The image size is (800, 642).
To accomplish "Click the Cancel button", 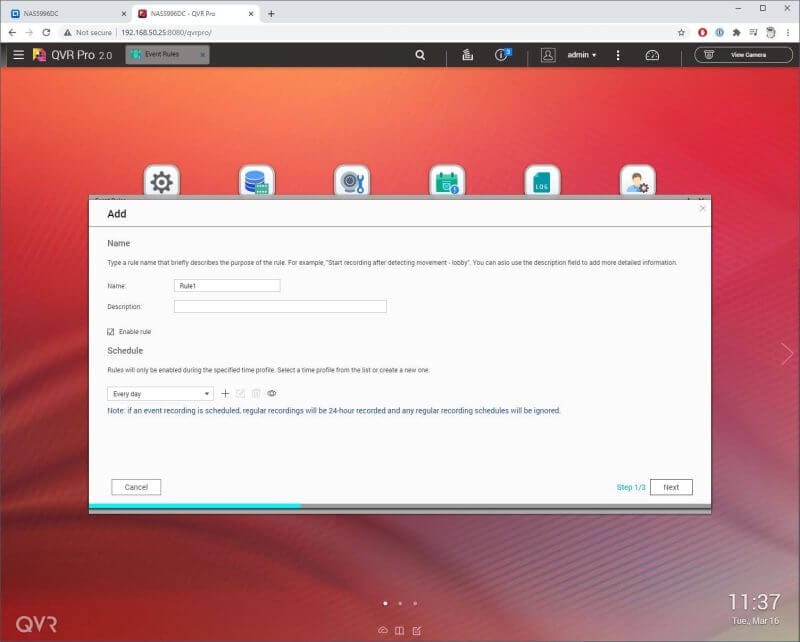I will pos(136,487).
